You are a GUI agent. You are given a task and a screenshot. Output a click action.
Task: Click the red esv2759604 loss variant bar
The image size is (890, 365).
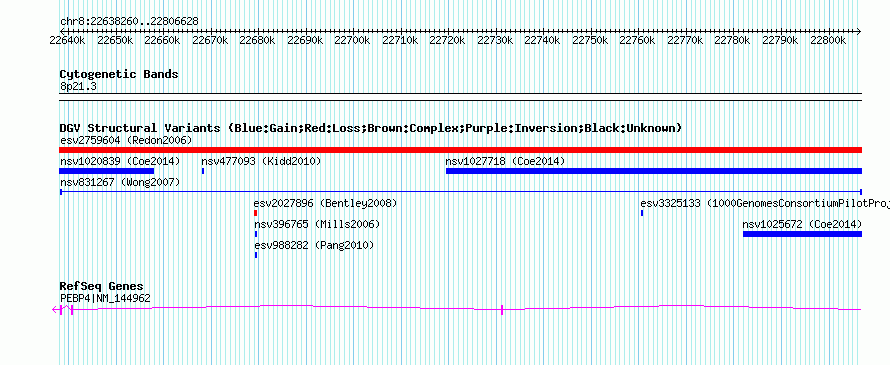460,150
